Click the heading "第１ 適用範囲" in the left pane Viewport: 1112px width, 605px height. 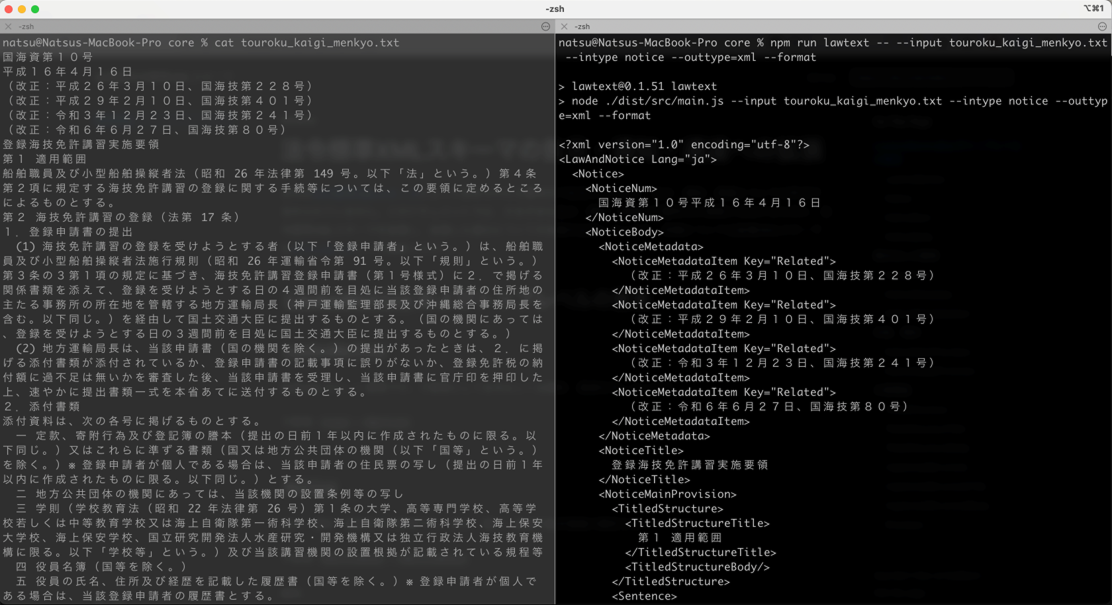45,159
